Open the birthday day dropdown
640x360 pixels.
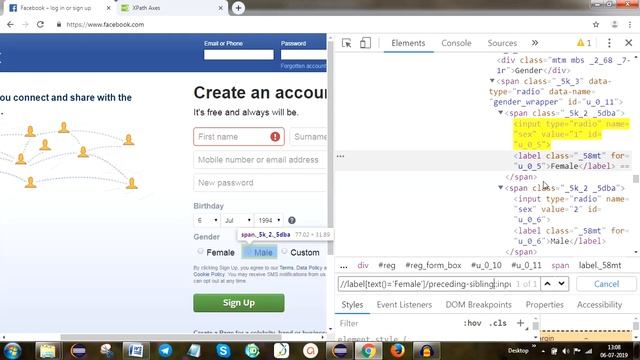pyautogui.click(x=207, y=220)
